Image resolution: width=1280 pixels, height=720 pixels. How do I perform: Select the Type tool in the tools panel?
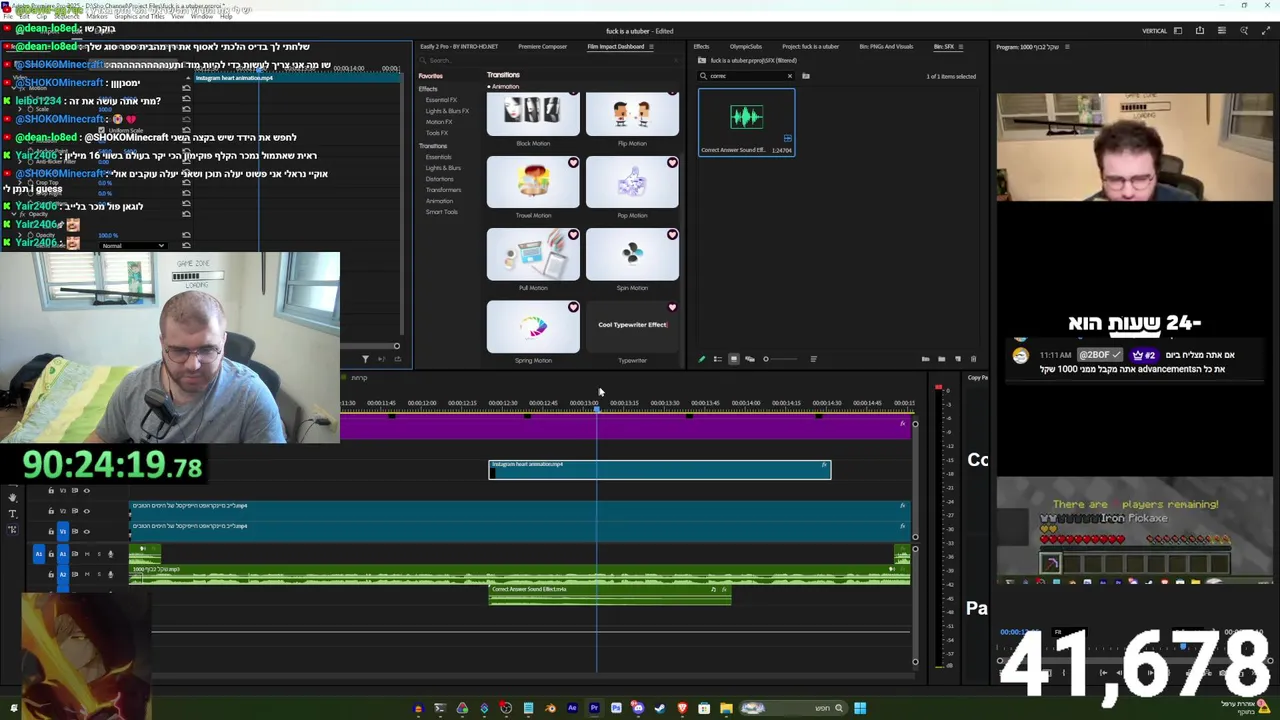[12, 514]
